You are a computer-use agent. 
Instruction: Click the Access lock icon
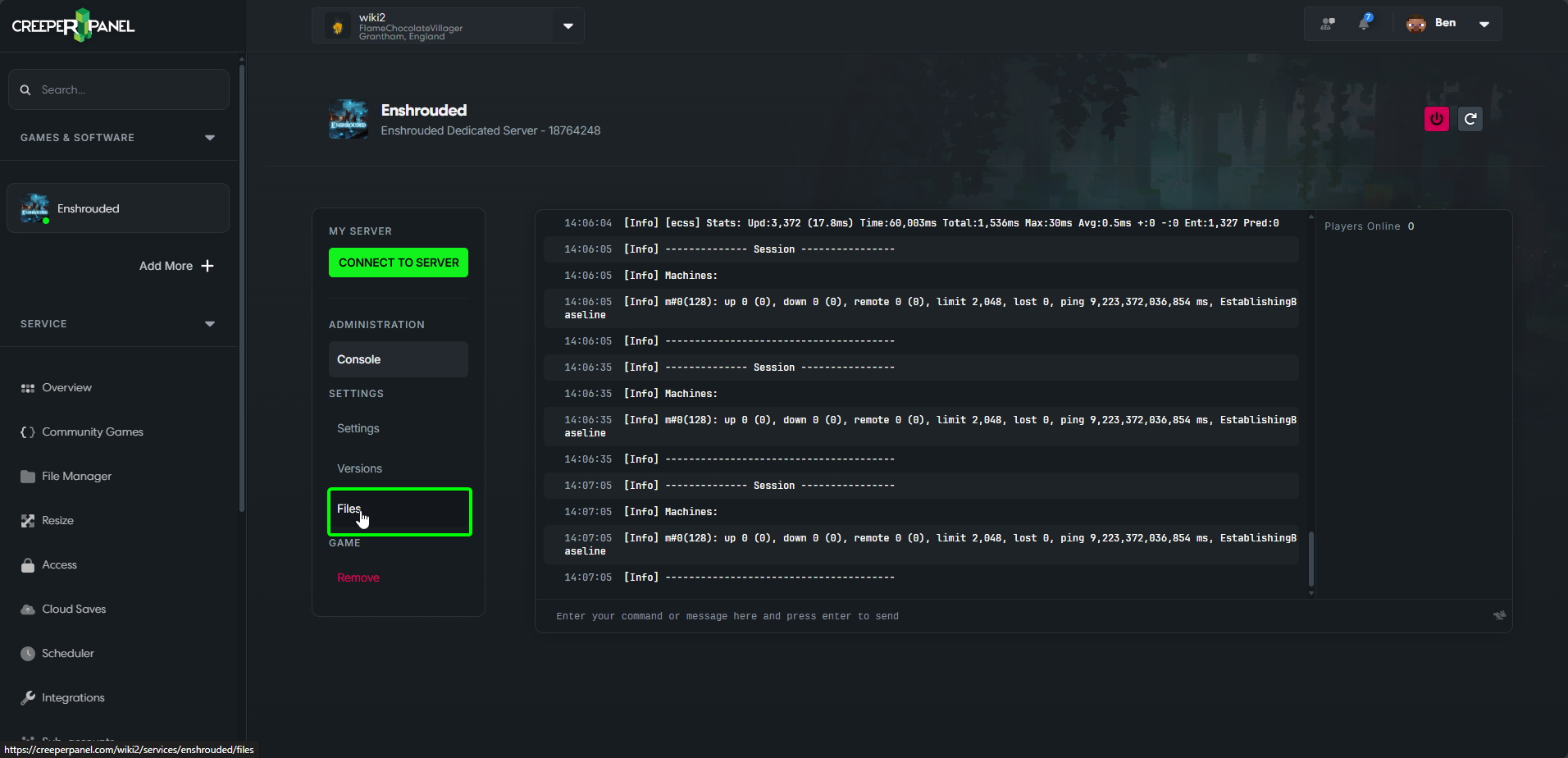pos(28,565)
